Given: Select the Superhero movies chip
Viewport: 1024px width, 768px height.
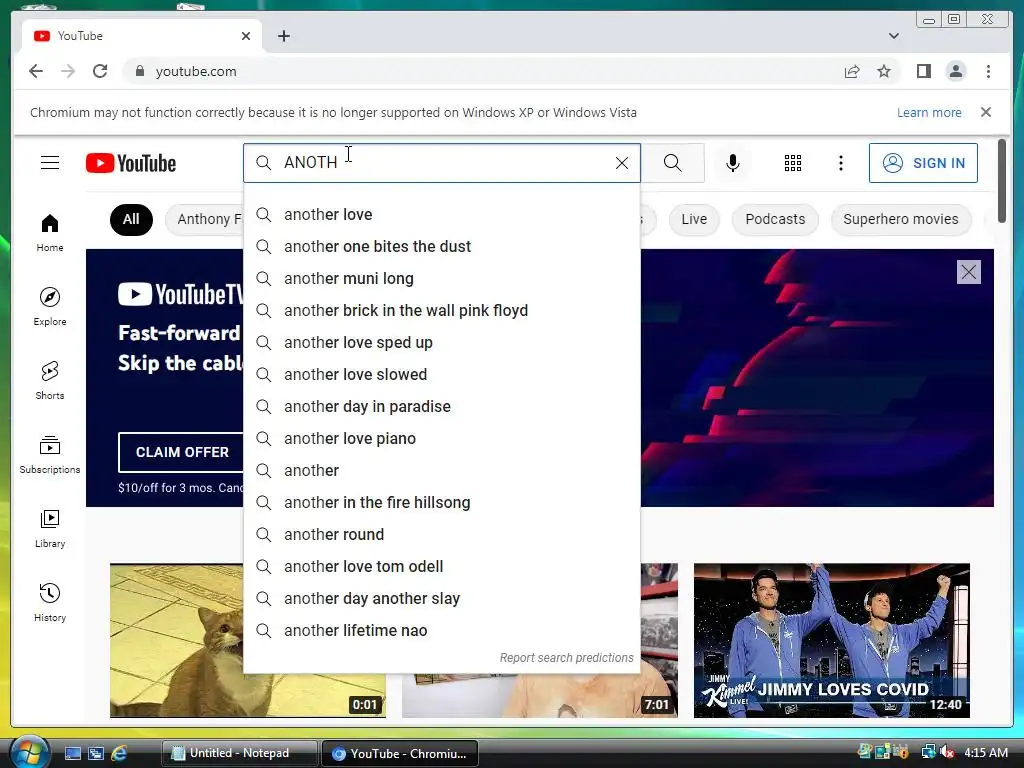Looking at the screenshot, I should (x=901, y=219).
